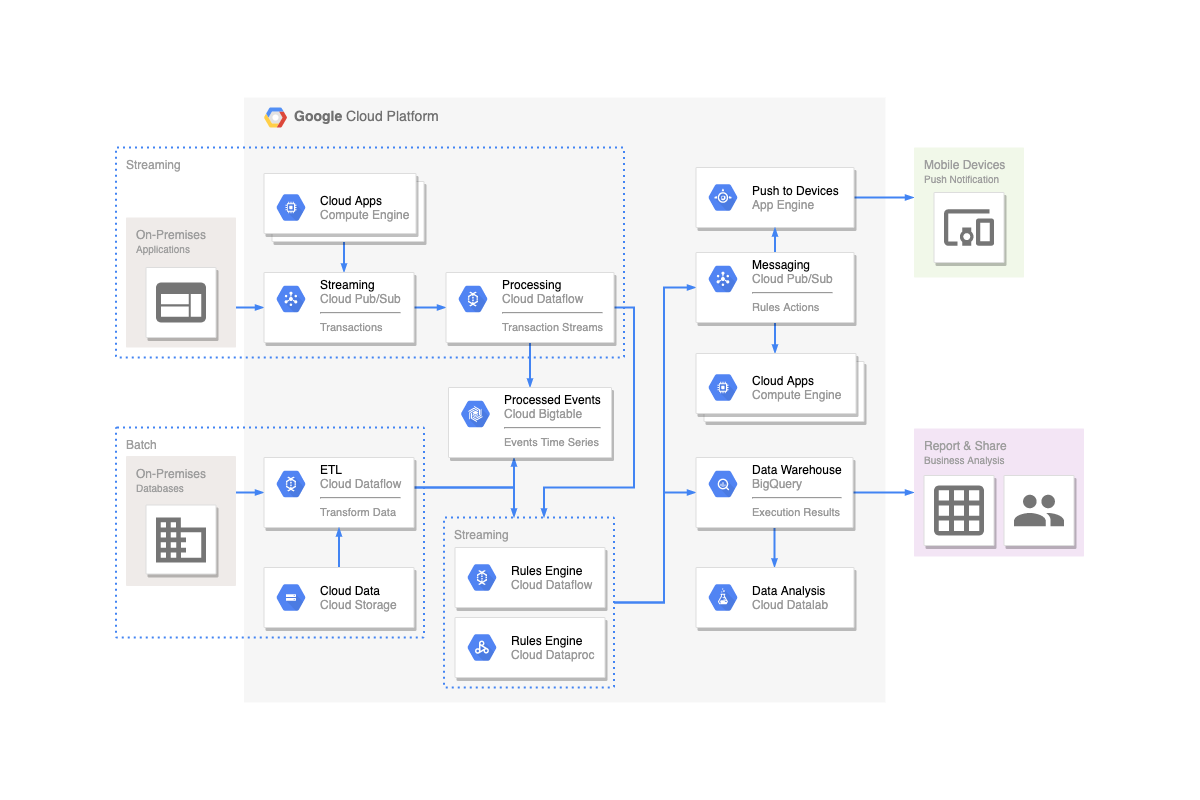This screenshot has height=800, width=1200.
Task: Click the "Transform Data" label in ETL
Action: click(x=358, y=512)
